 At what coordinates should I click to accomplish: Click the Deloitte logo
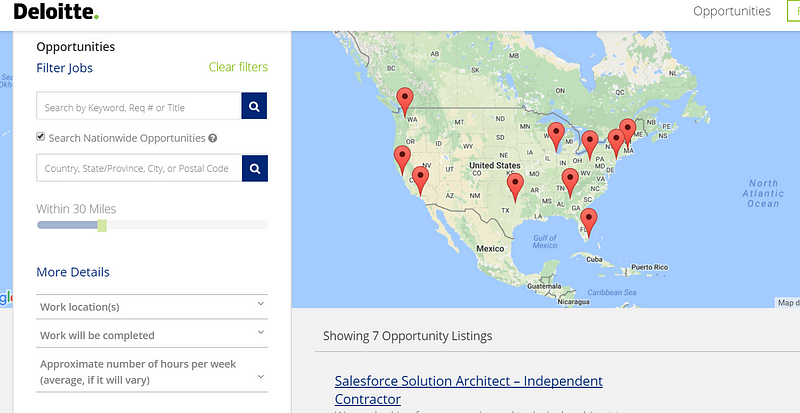(56, 12)
